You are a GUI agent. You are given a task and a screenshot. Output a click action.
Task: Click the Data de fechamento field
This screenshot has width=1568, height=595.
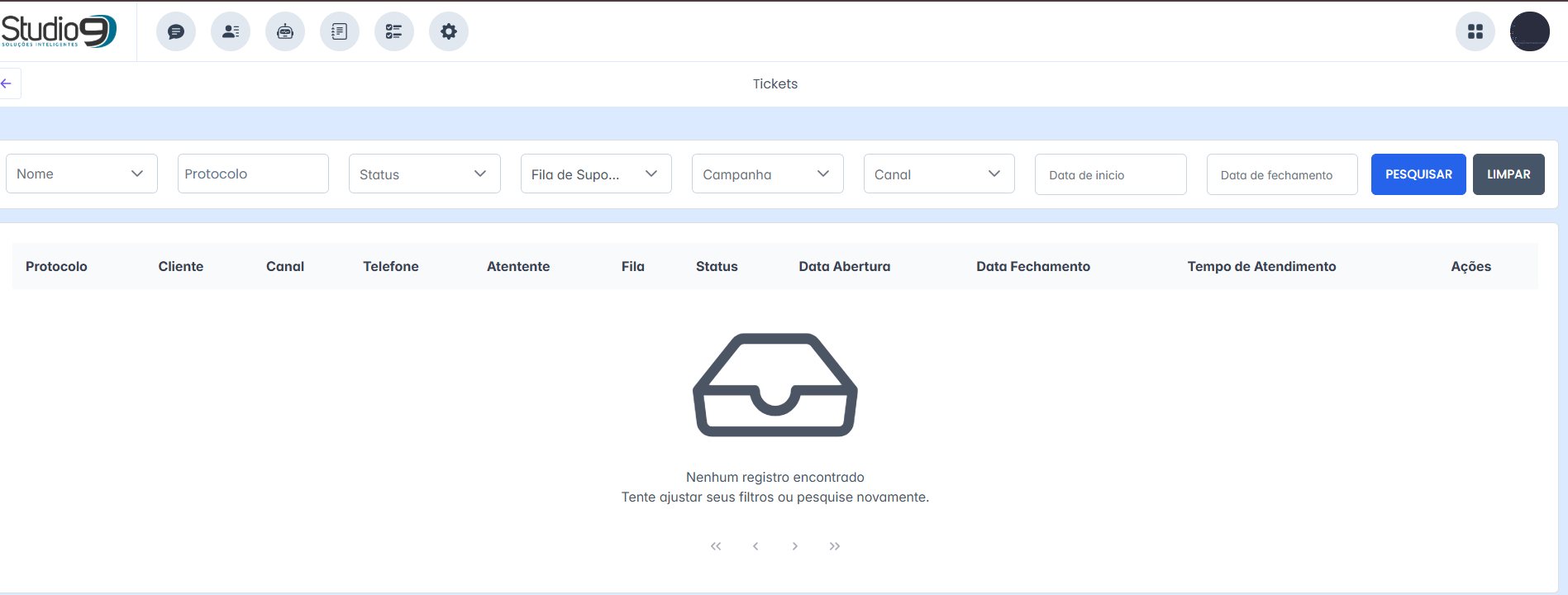(1281, 174)
